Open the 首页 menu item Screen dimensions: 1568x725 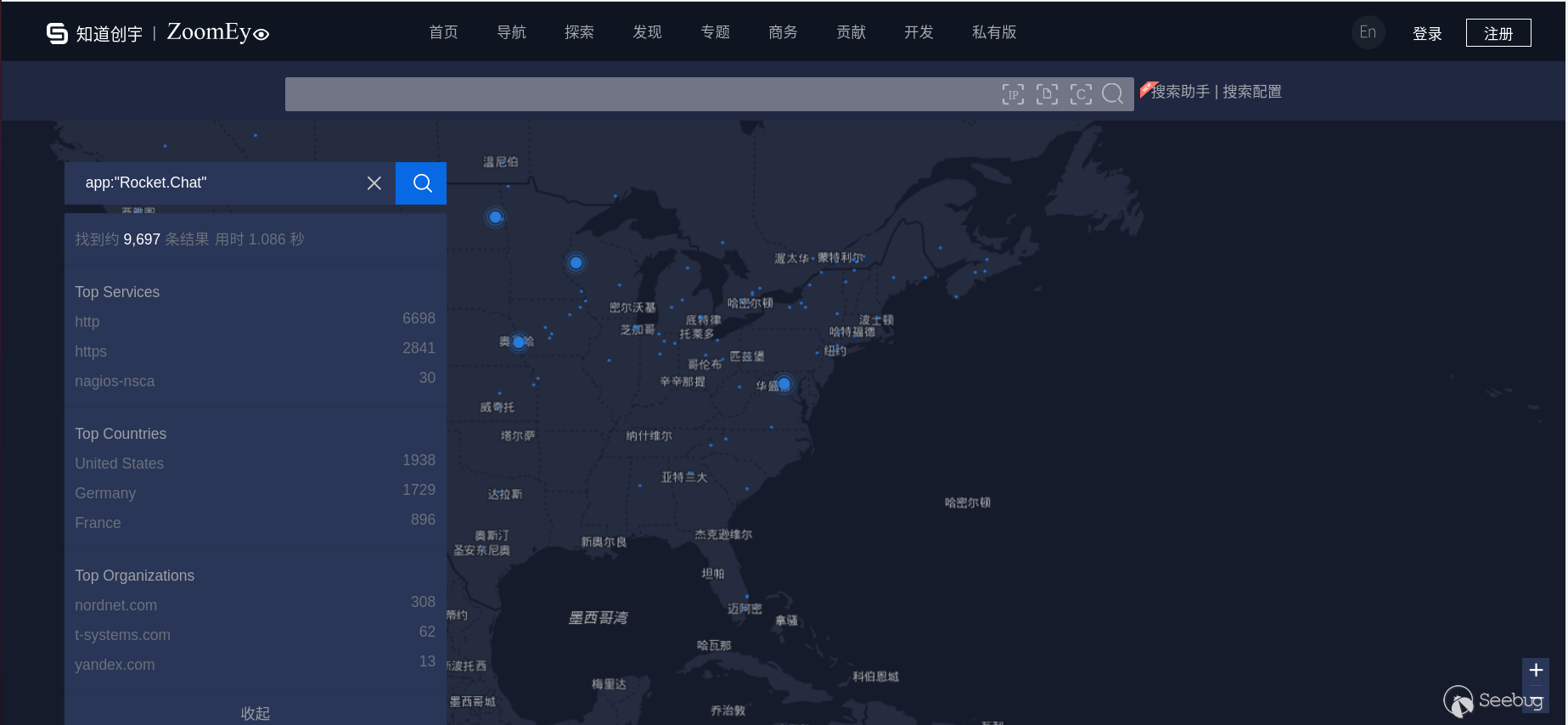(x=443, y=32)
